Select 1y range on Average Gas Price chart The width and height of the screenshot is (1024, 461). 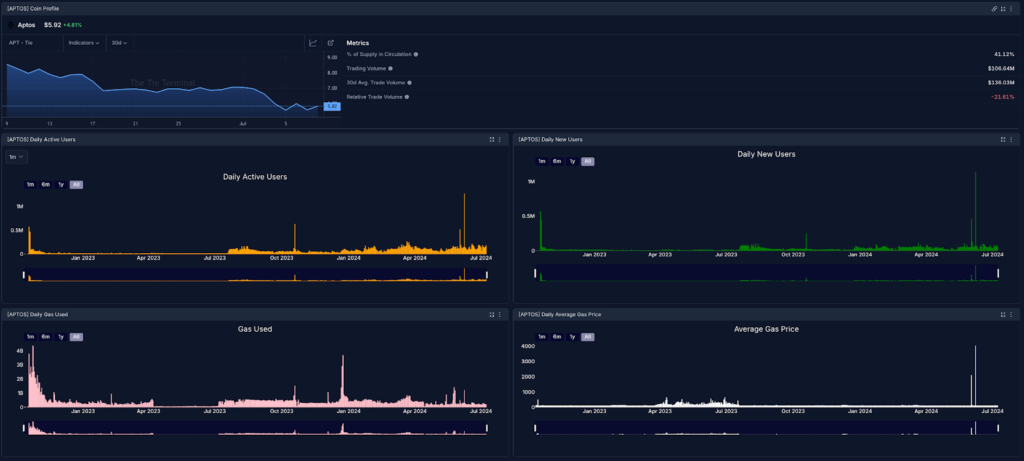click(572, 337)
